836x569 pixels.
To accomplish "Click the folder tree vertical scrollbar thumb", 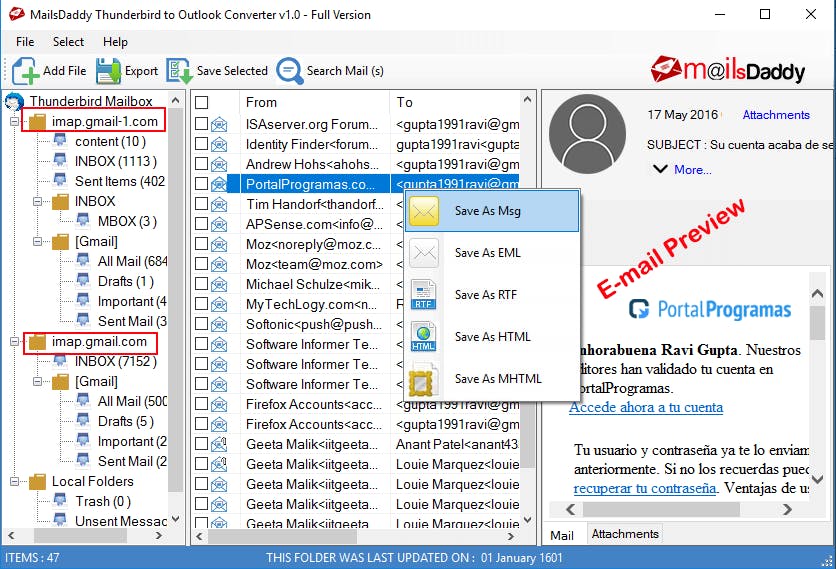I will [x=175, y=299].
